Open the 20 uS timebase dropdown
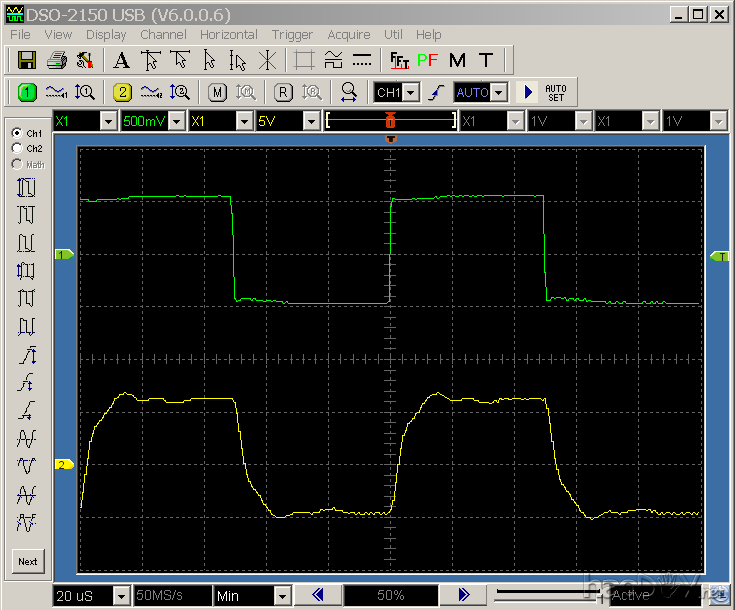The height and width of the screenshot is (610, 735). point(121,596)
